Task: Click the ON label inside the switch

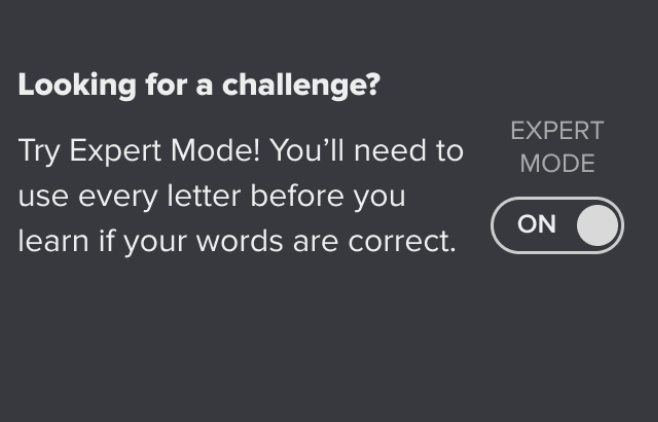Action: point(536,225)
